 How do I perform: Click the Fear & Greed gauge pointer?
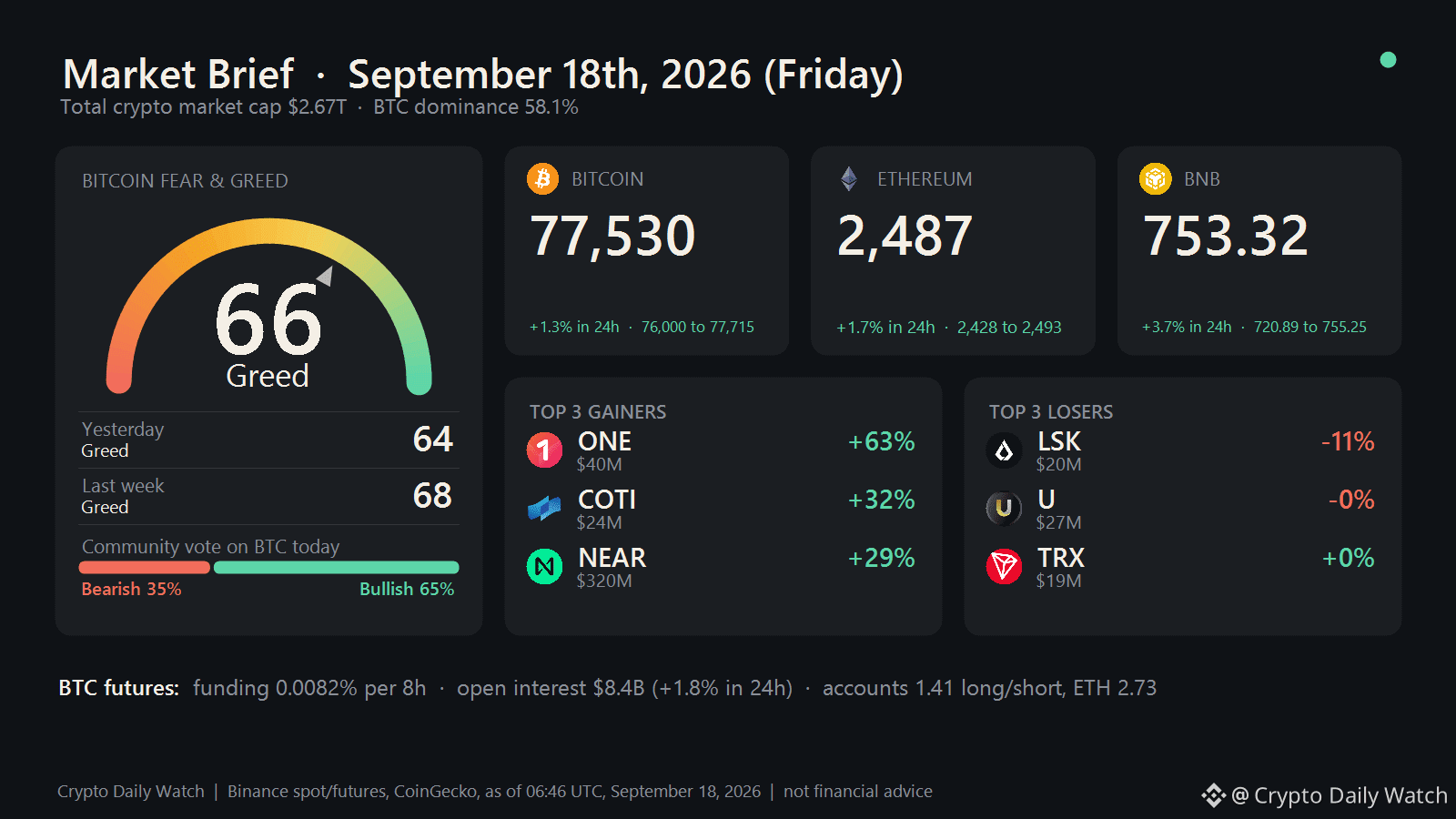click(325, 276)
